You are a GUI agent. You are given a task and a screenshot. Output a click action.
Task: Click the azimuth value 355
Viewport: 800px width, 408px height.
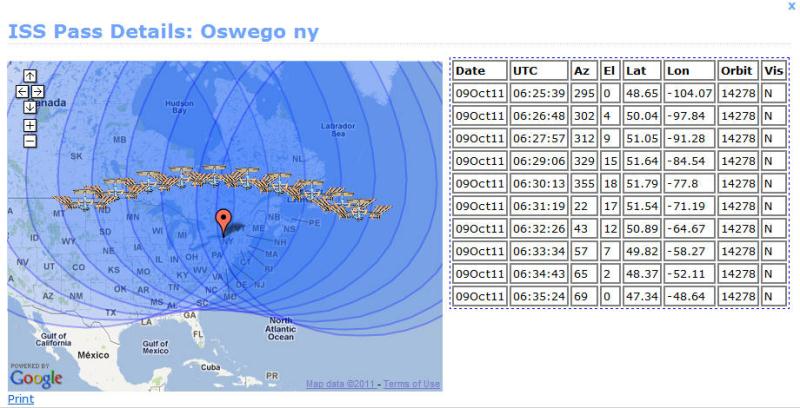[584, 184]
